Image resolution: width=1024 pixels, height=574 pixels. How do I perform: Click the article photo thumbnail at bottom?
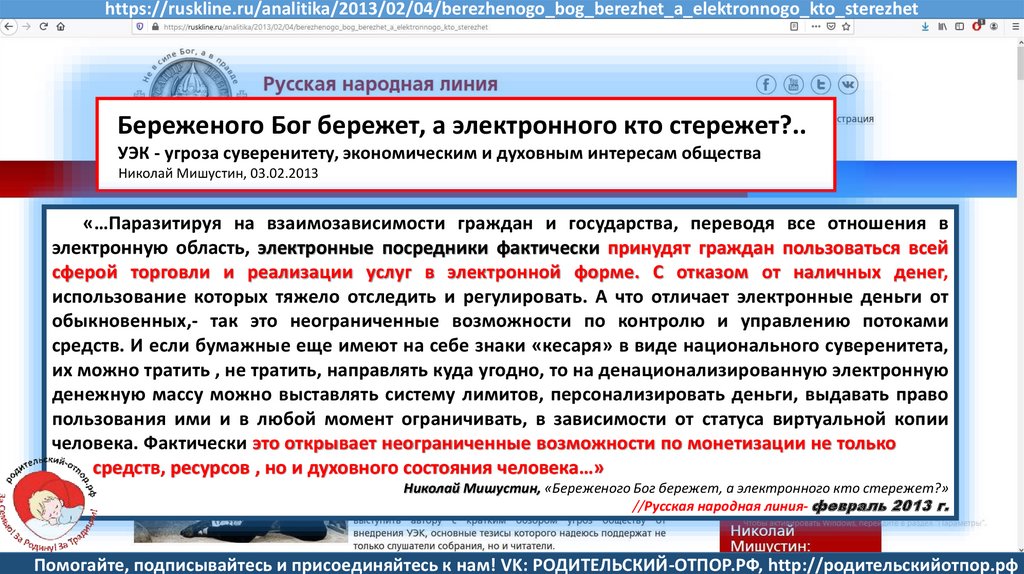click(x=241, y=531)
